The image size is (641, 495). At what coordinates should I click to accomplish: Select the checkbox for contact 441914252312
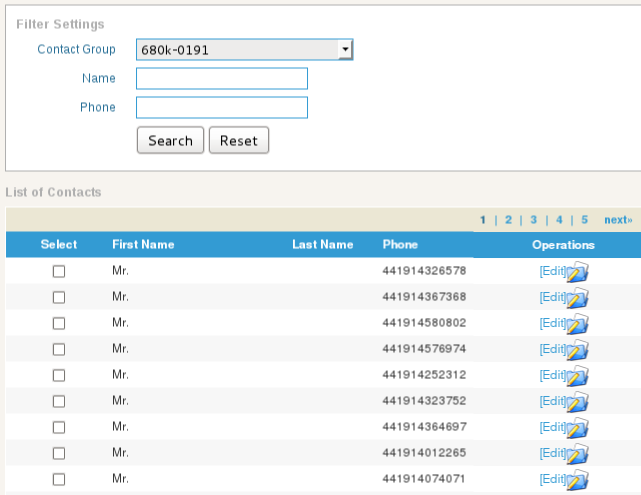coord(59,375)
